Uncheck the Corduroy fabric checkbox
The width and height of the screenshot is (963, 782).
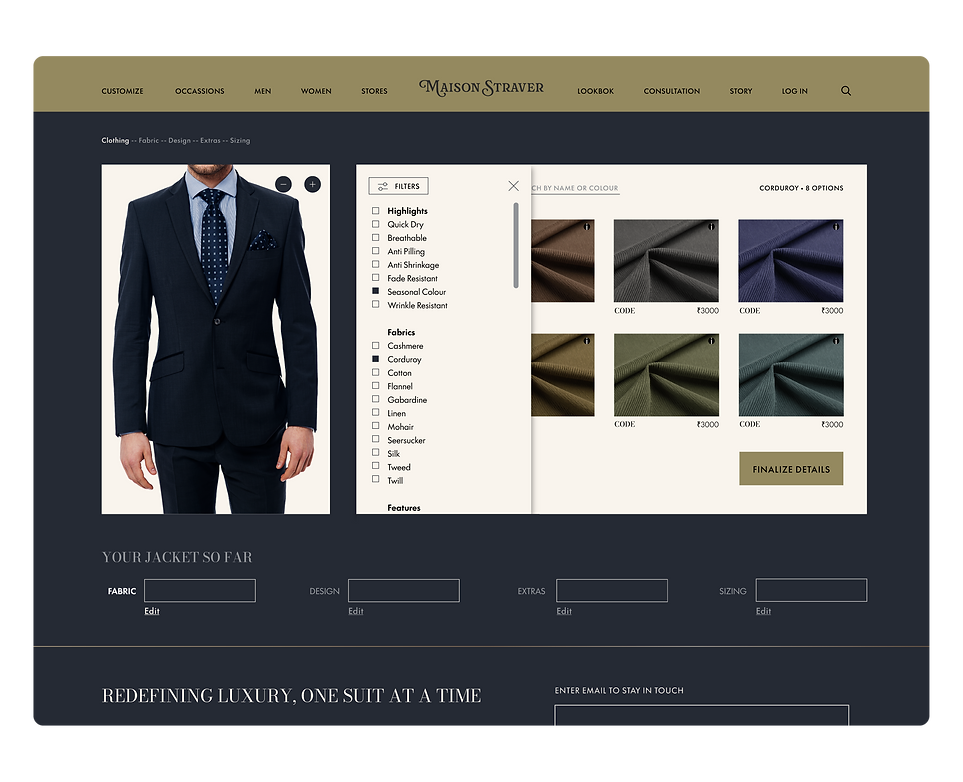tap(375, 359)
